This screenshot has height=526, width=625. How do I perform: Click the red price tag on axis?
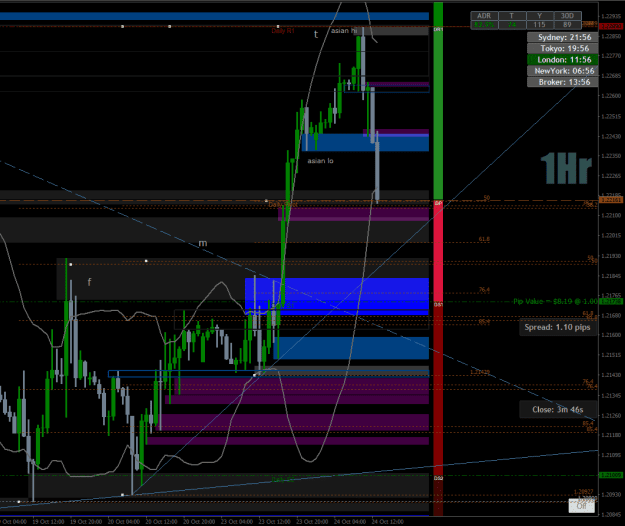pos(611,26)
